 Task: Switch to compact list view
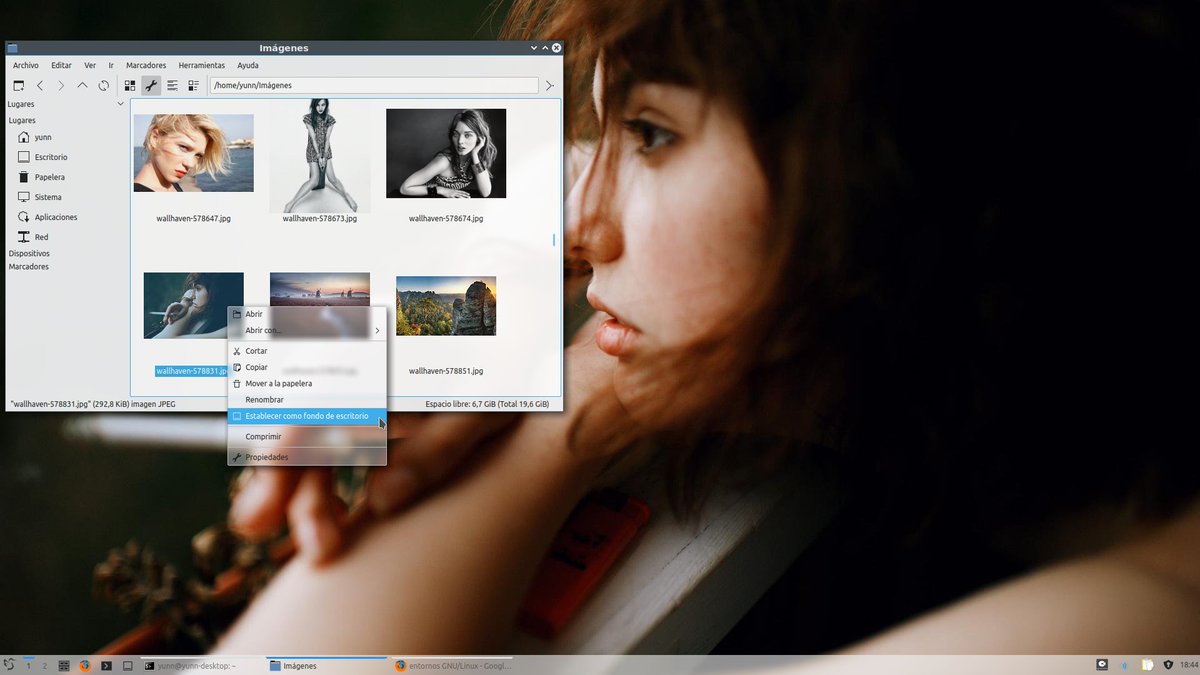click(x=172, y=86)
